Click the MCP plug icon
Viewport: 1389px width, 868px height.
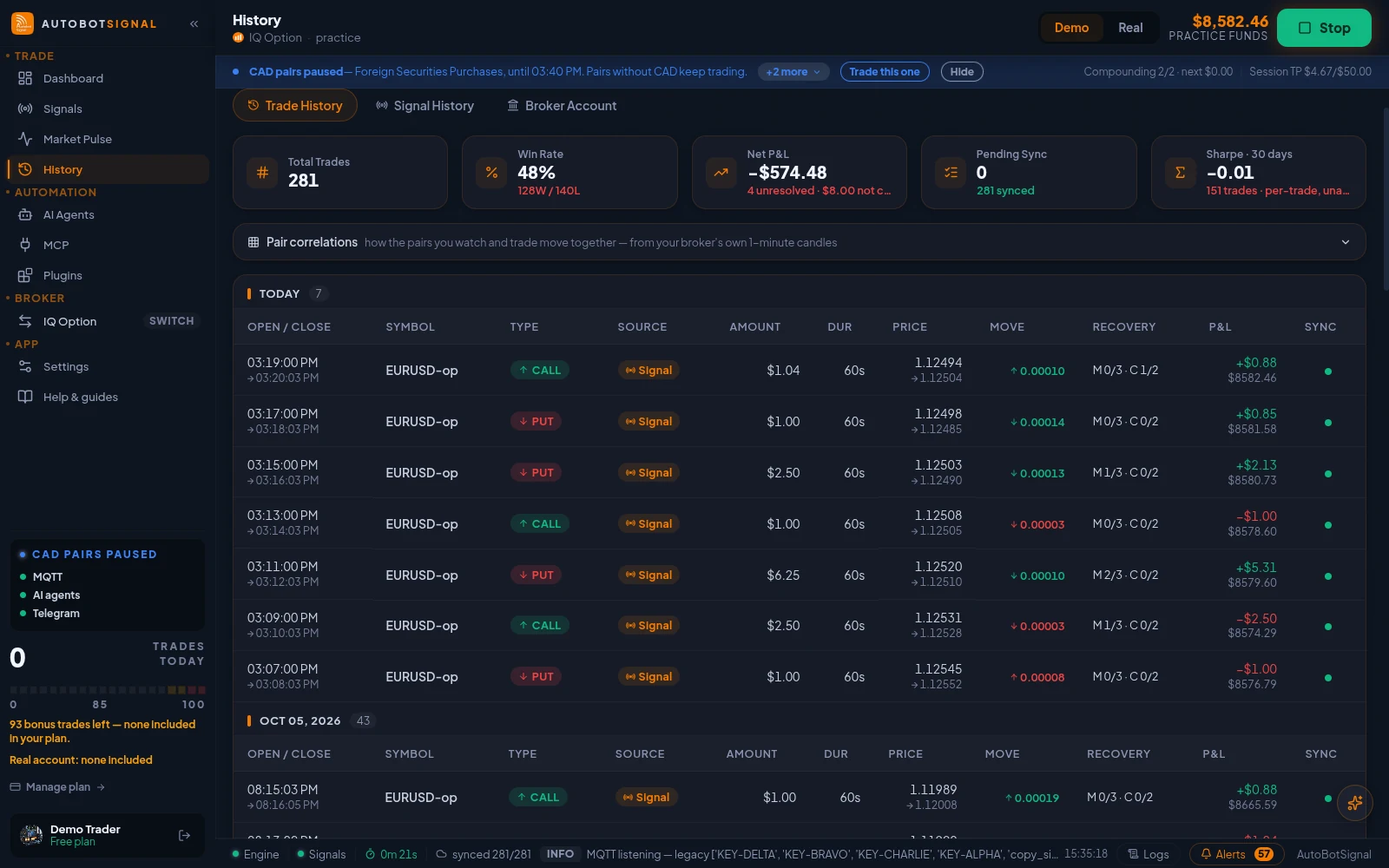[x=25, y=245]
